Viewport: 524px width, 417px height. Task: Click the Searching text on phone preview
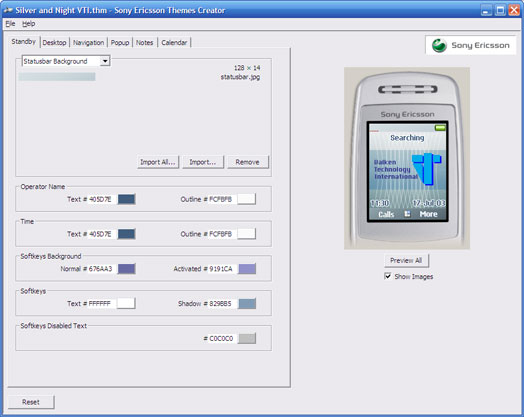407,137
